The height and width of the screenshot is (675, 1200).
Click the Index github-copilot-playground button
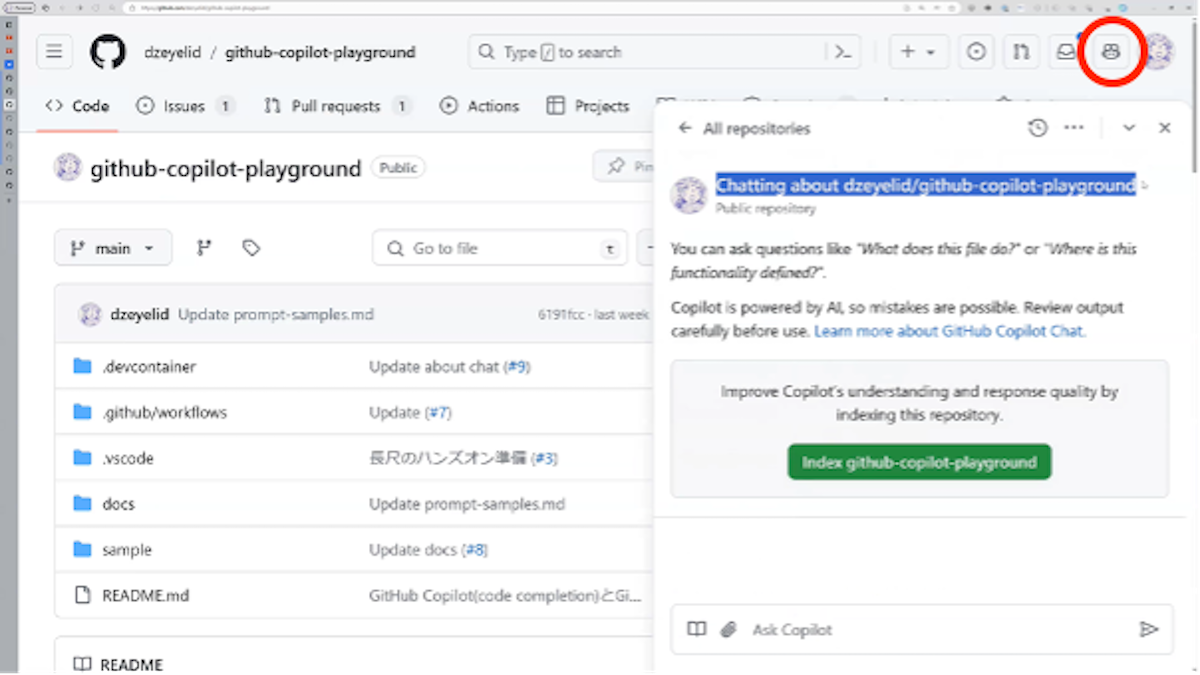919,462
